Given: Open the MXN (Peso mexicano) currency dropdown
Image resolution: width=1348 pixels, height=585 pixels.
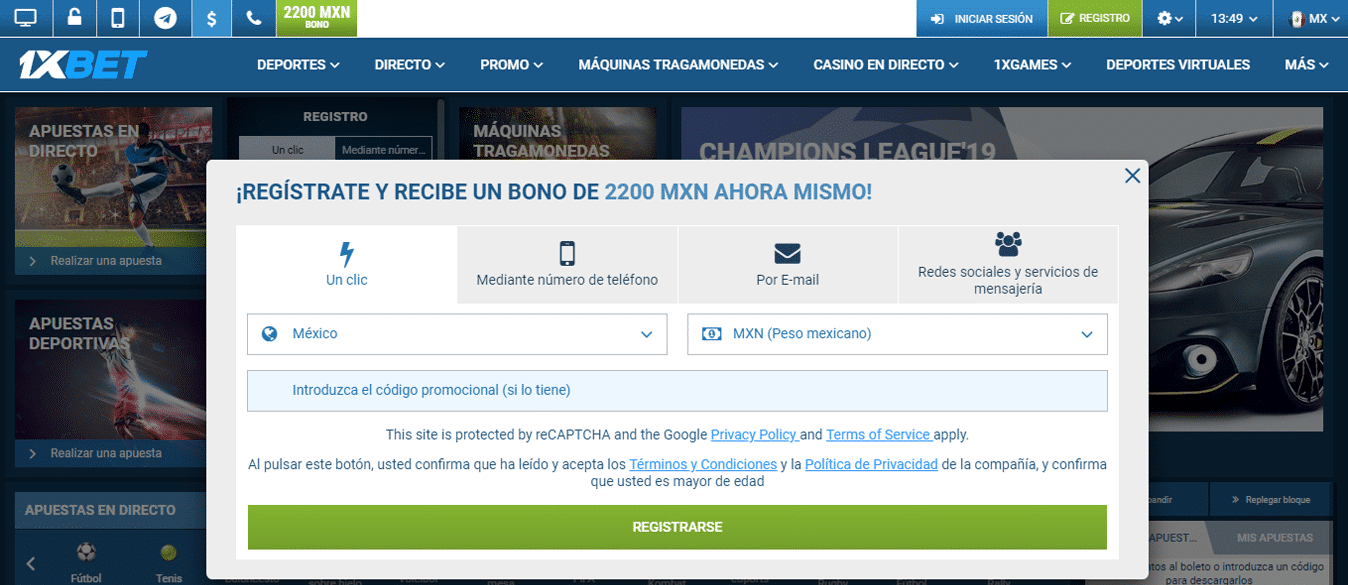Looking at the screenshot, I should [897, 334].
